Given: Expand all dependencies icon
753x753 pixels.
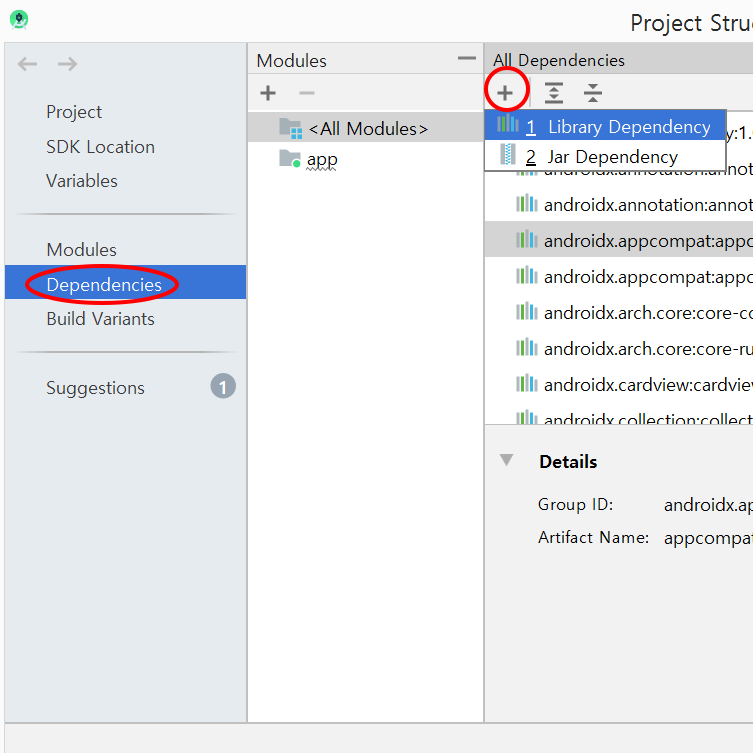Looking at the screenshot, I should click(554, 93).
